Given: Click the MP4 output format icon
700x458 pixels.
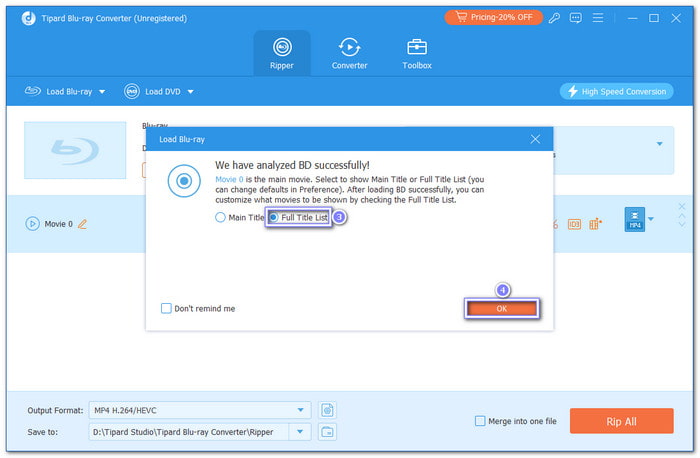Looking at the screenshot, I should tap(633, 219).
